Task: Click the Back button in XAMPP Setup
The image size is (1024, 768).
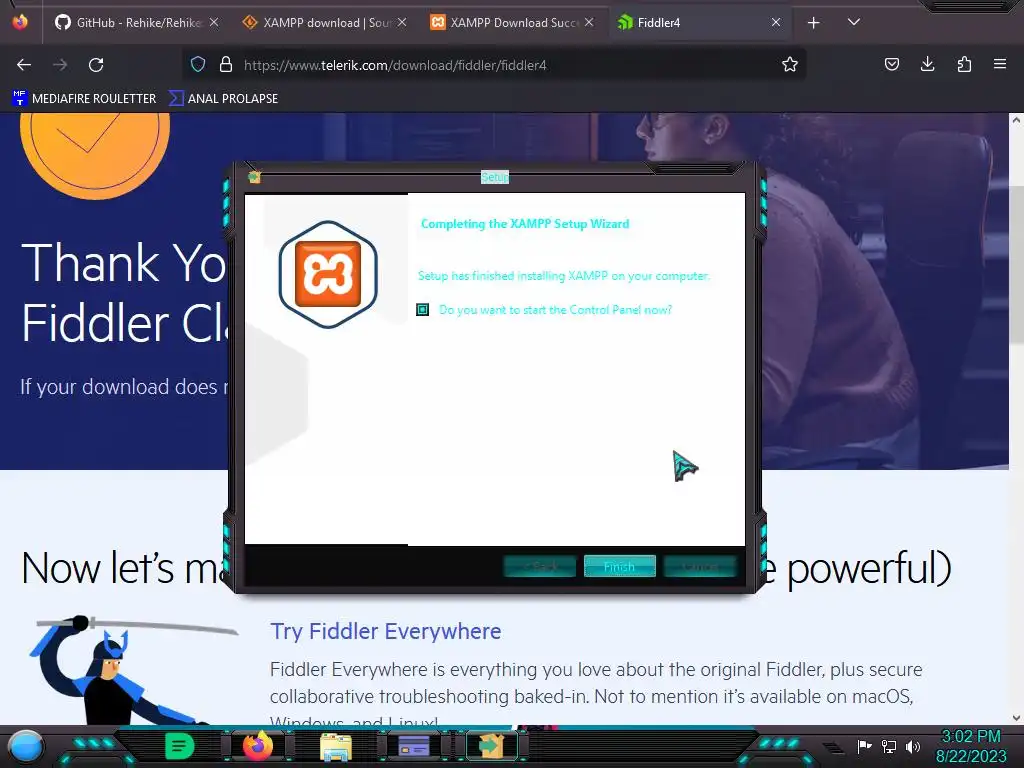Action: pos(540,566)
